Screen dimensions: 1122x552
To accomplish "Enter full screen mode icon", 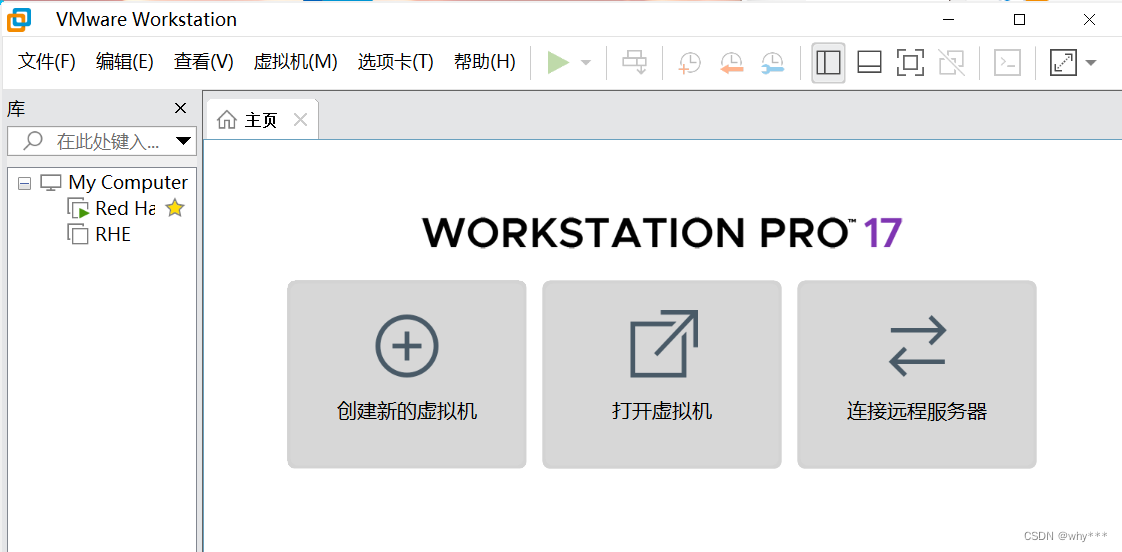I will pos(910,62).
